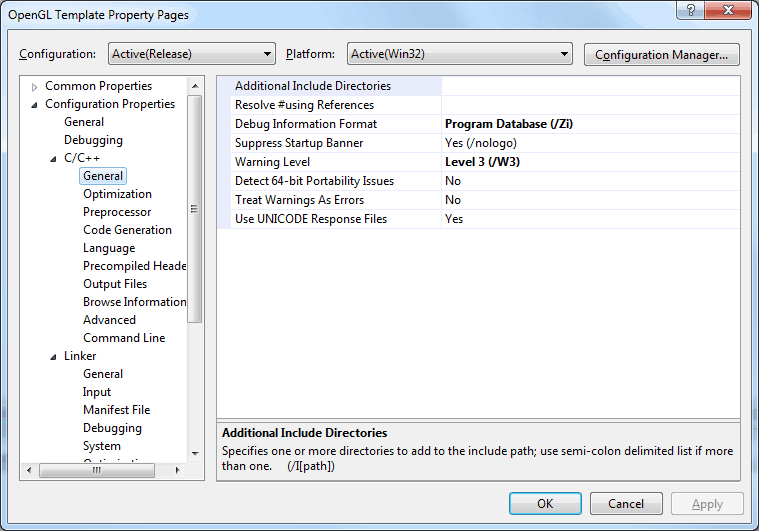Select Detect 64-bit Portability Issues property

click(x=336, y=181)
